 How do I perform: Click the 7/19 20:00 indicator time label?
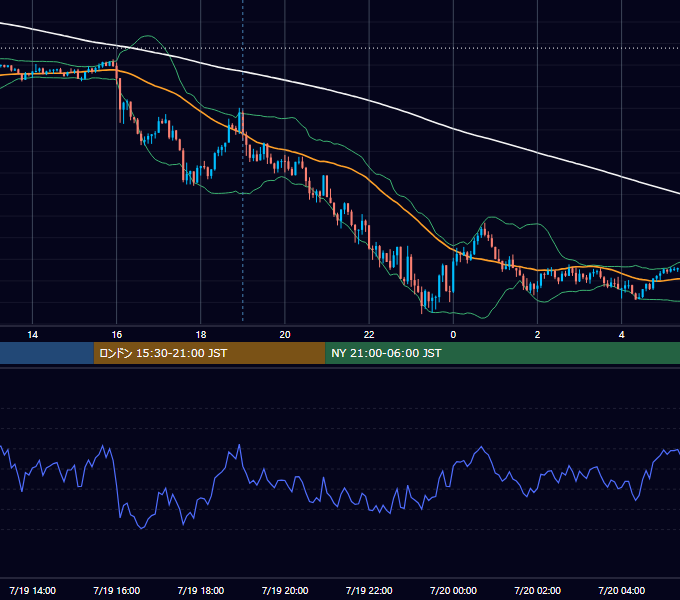click(285, 590)
